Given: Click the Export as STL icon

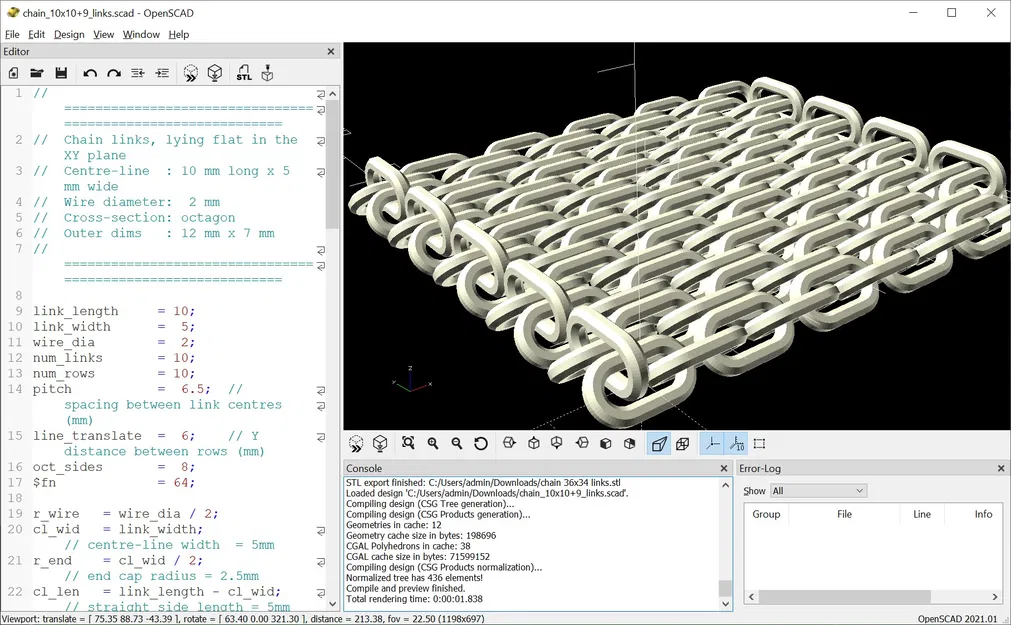Looking at the screenshot, I should tap(244, 73).
